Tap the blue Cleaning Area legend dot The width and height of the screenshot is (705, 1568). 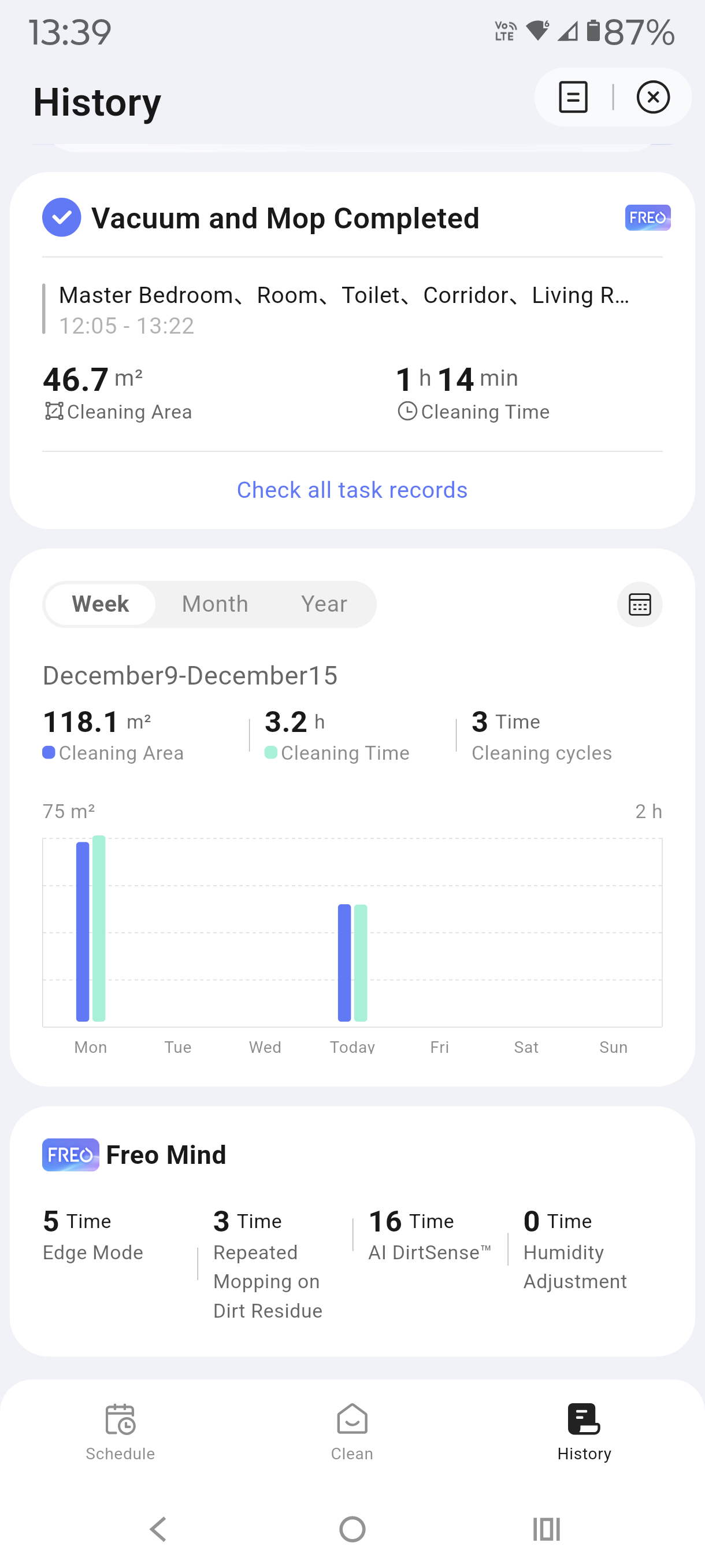tap(49, 753)
